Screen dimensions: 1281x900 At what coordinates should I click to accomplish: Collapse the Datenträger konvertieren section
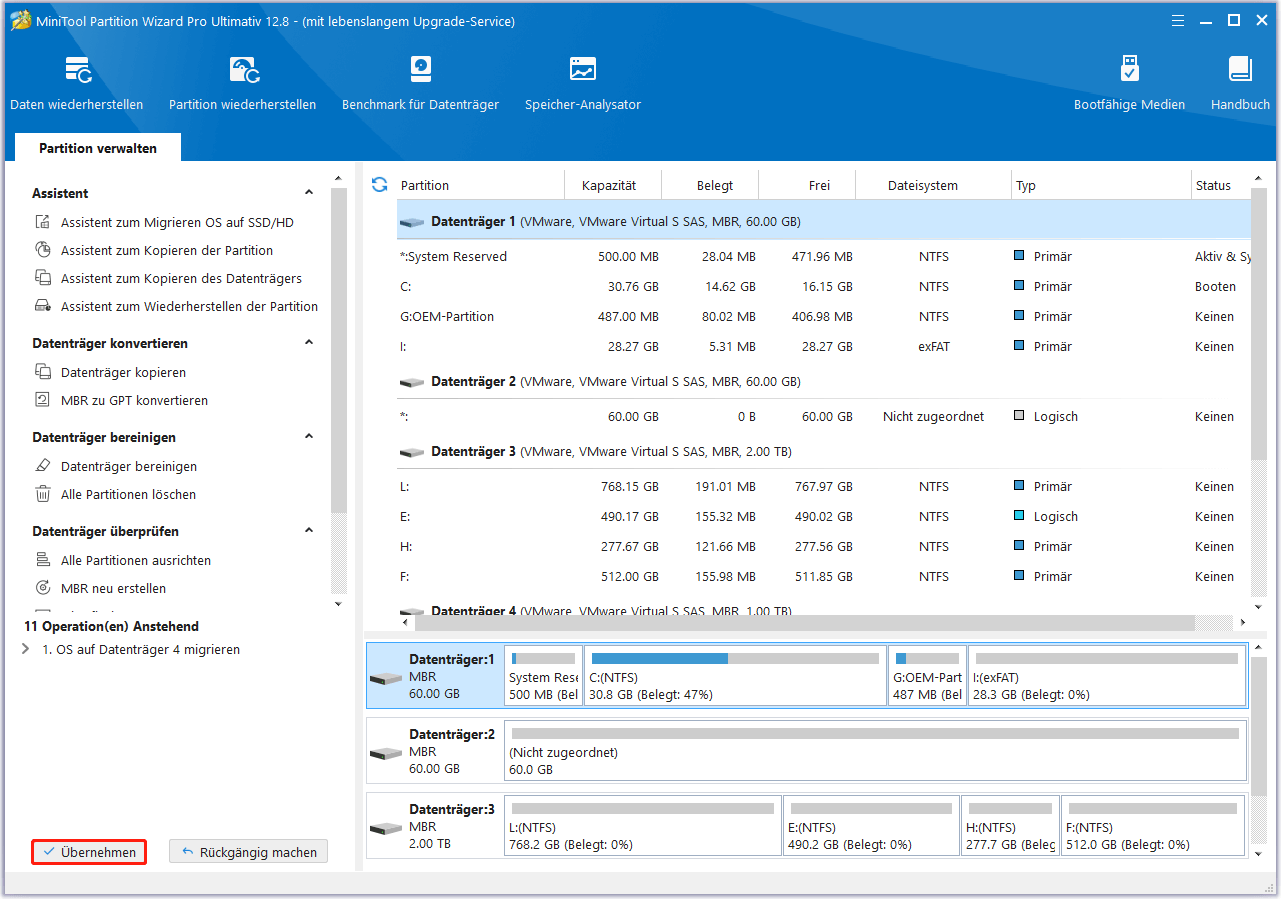pos(309,342)
